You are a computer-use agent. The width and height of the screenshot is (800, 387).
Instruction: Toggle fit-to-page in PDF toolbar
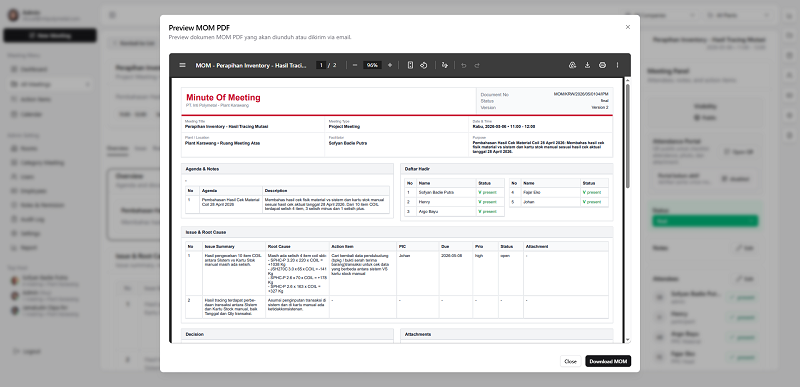coord(410,65)
